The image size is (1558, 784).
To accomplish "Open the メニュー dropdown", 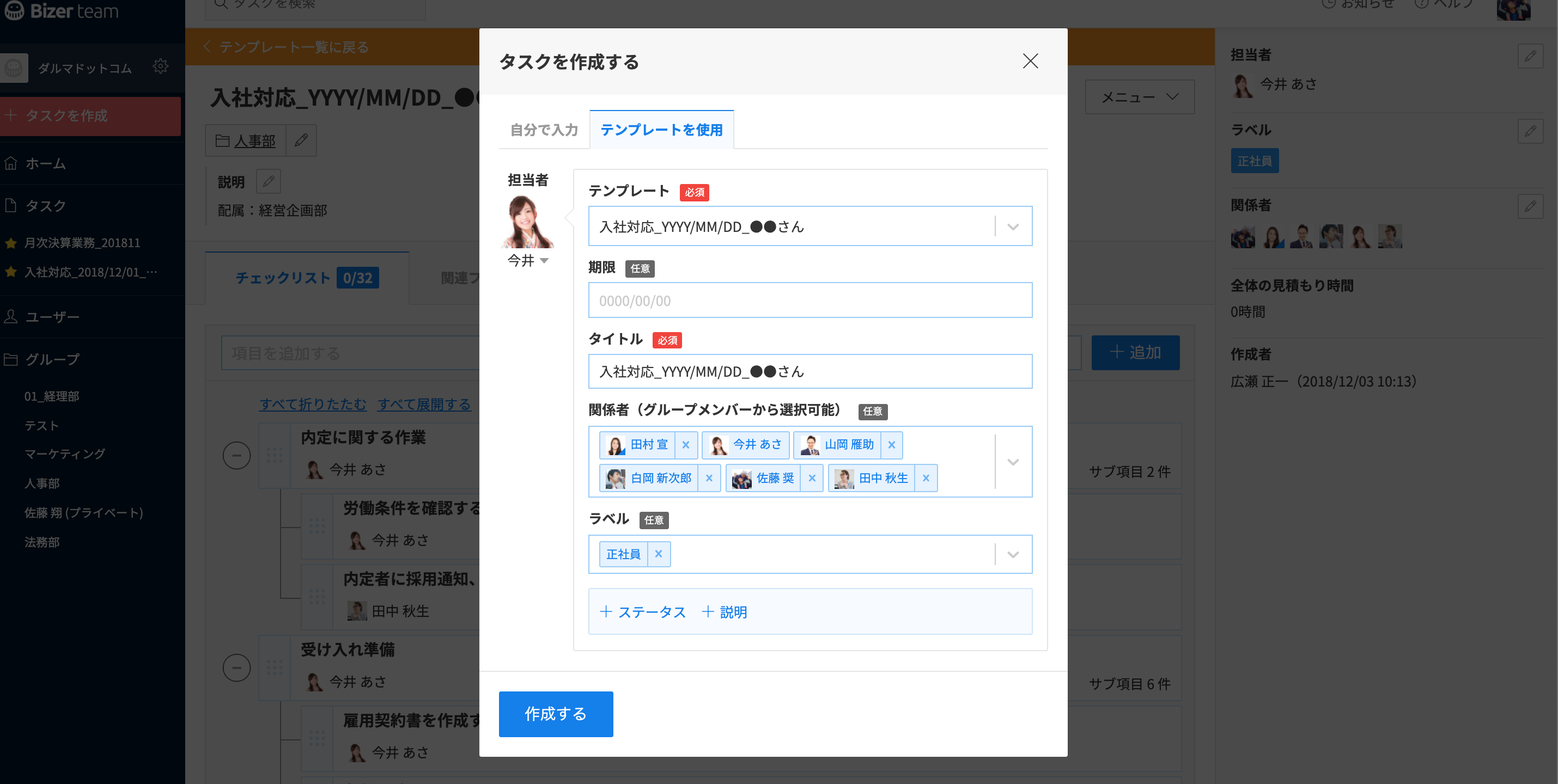I will click(x=1140, y=97).
